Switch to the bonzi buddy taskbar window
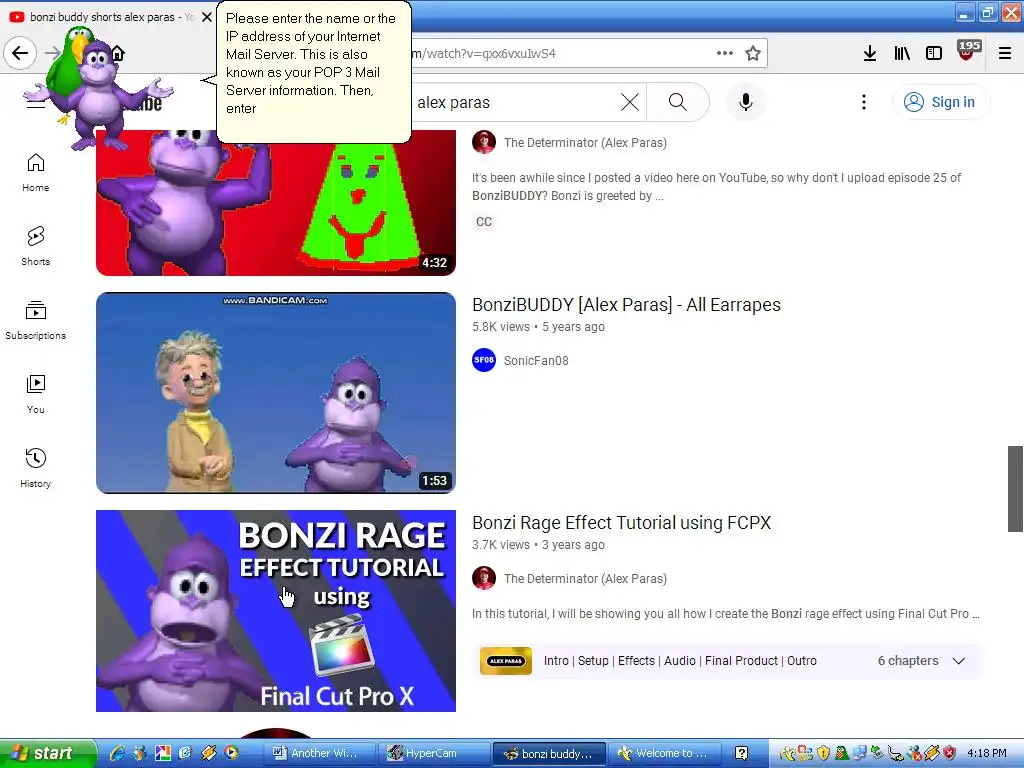The height and width of the screenshot is (768, 1024). (x=549, y=753)
